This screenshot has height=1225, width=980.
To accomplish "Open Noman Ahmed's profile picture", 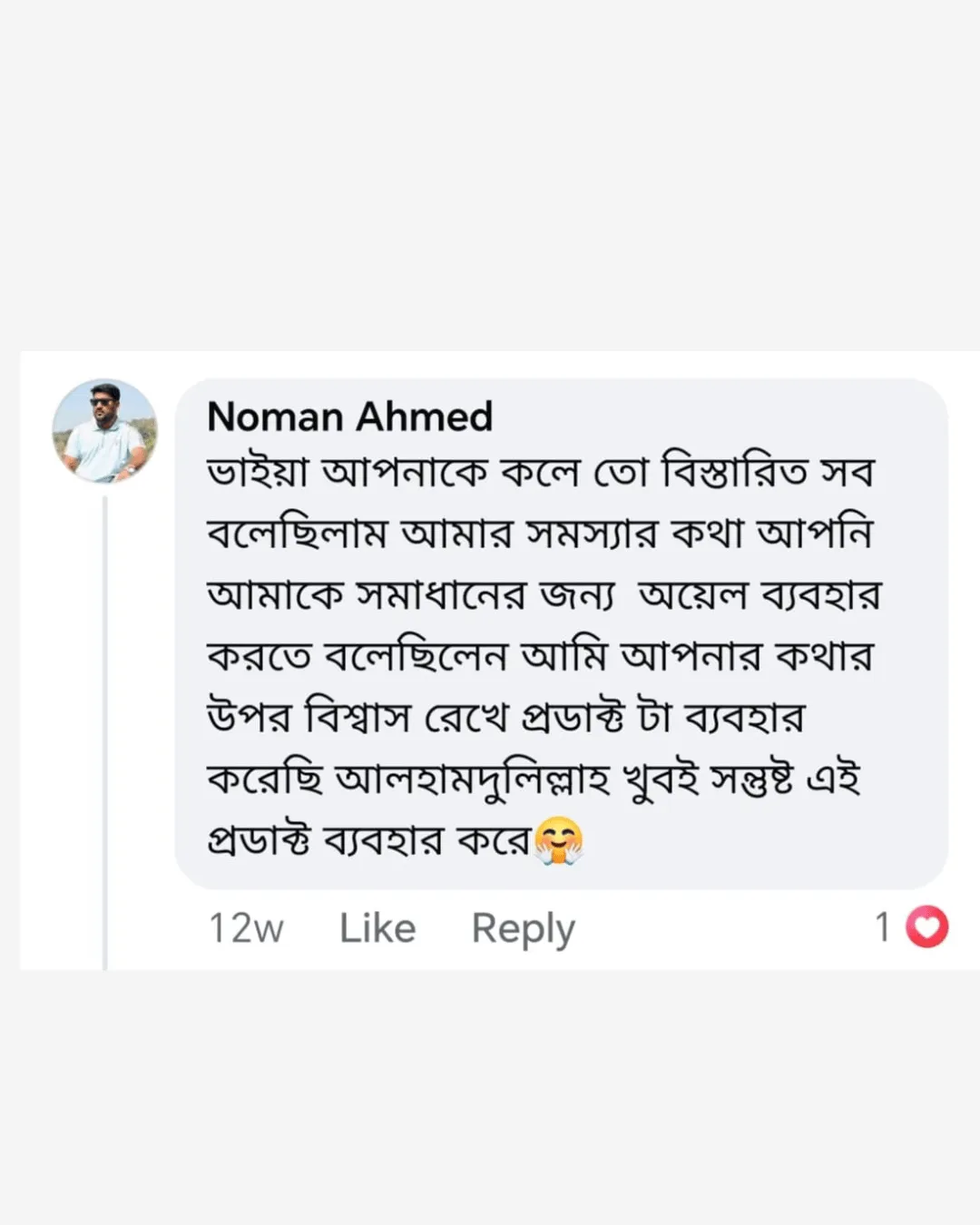I will pos(104,431).
